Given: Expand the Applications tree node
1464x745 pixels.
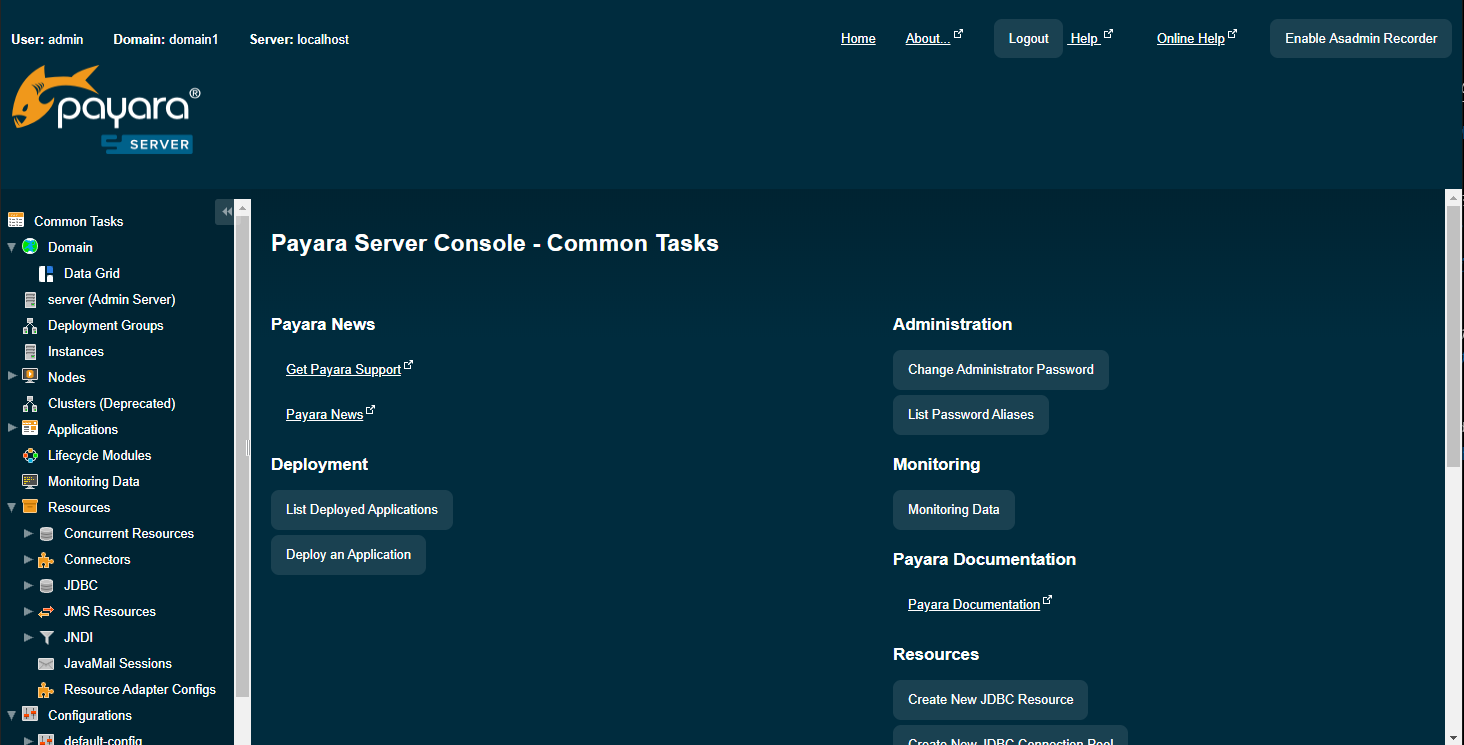Looking at the screenshot, I should click(12, 428).
